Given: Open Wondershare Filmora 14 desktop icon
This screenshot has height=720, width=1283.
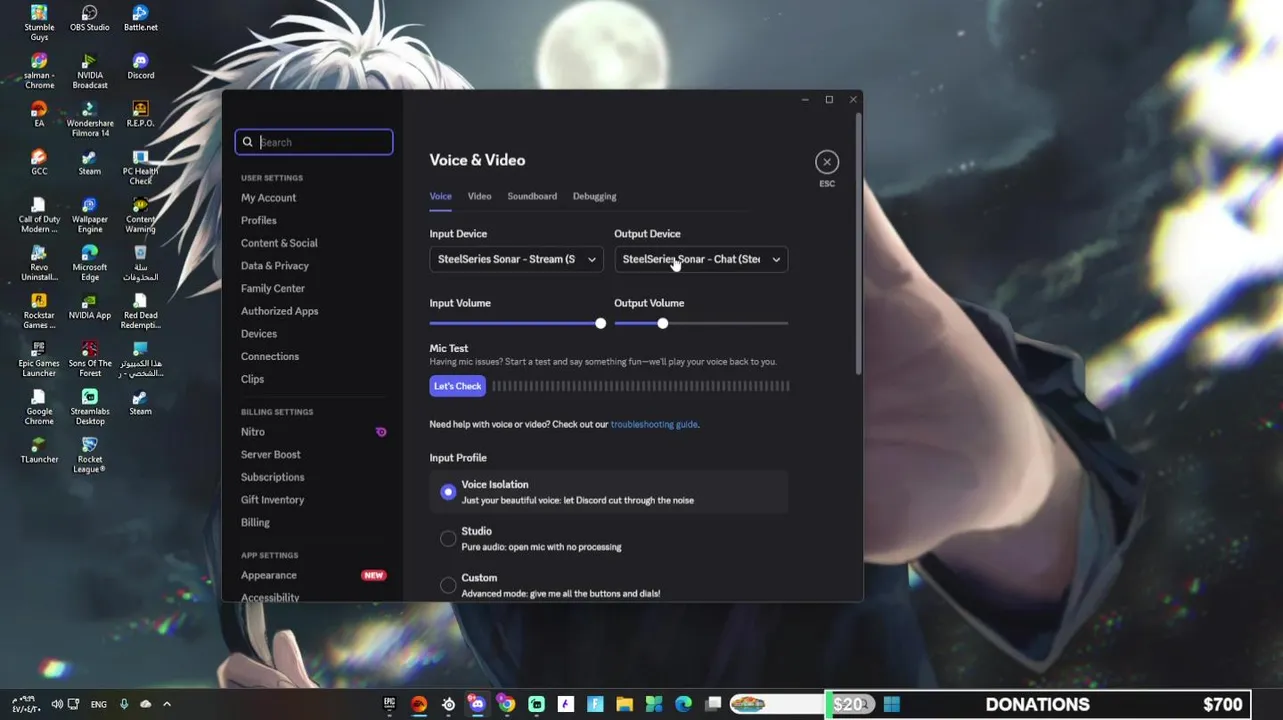Looking at the screenshot, I should [89, 118].
